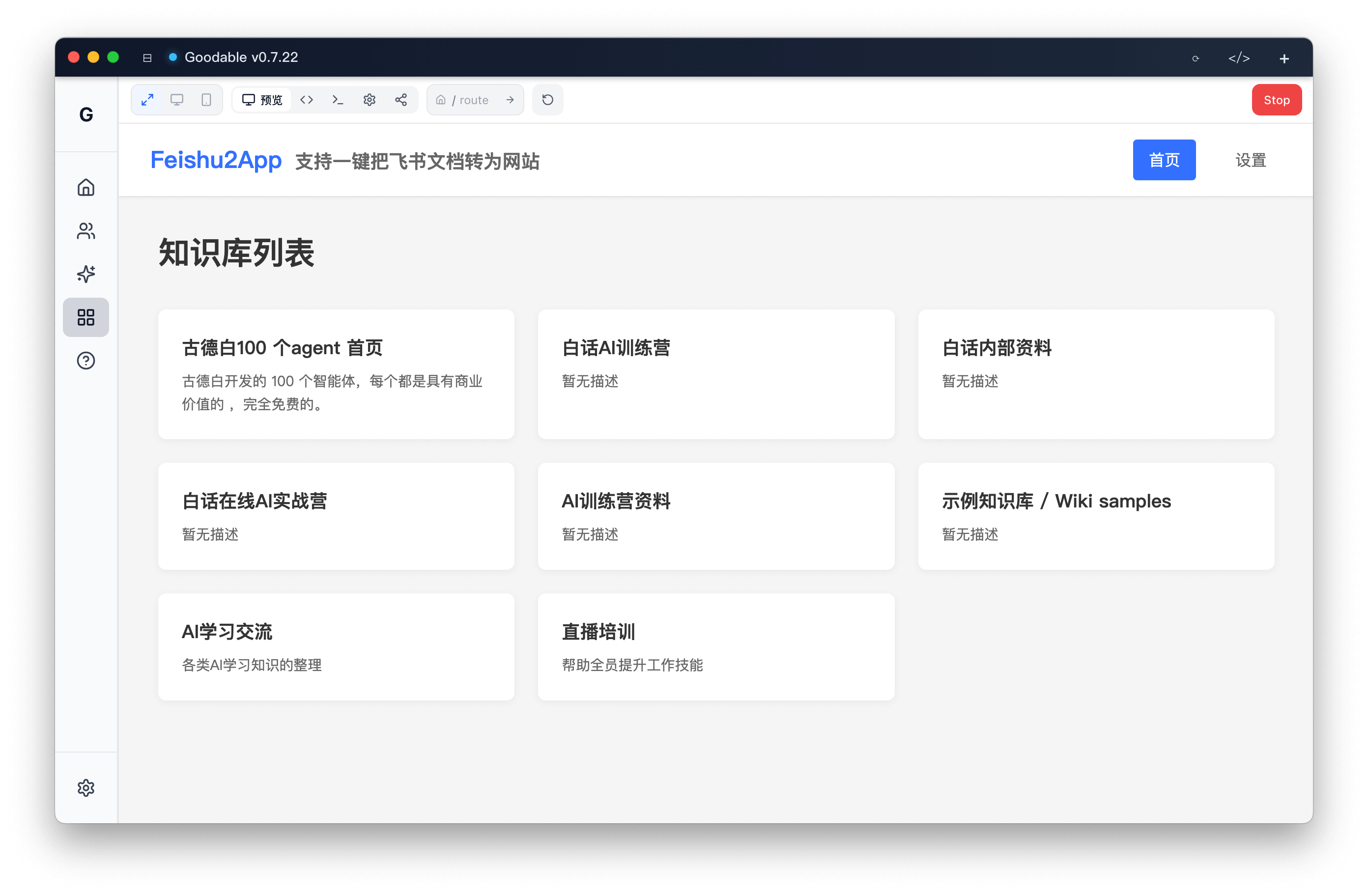The height and width of the screenshot is (896, 1368).
Task: Share the preview via the share icon
Action: coord(400,99)
